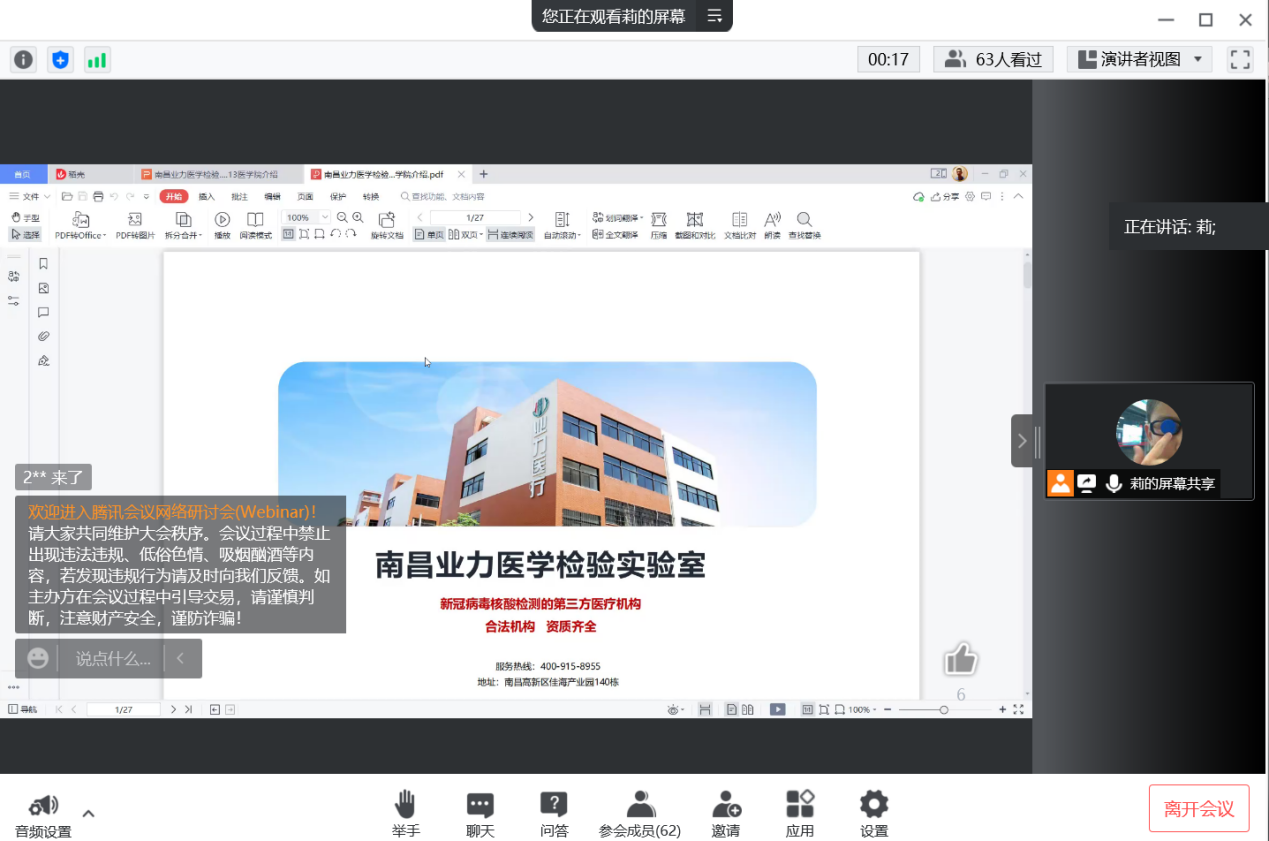Start 朗读 read-aloud for the document
This screenshot has height=841, width=1269.
[772, 222]
